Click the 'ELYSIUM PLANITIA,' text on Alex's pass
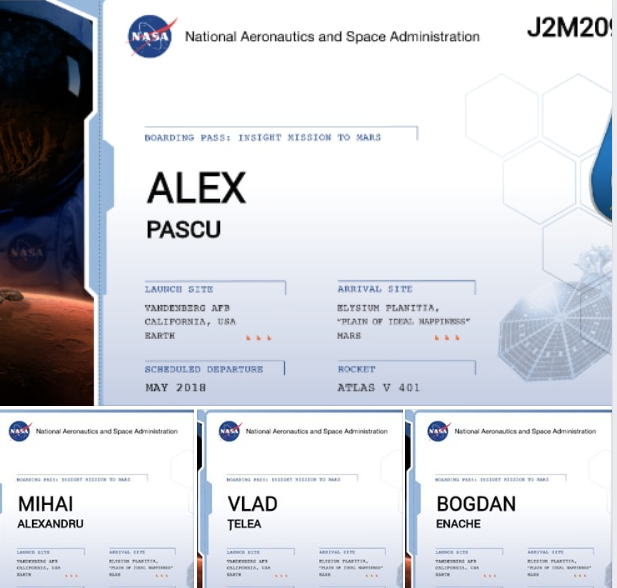 (388, 308)
